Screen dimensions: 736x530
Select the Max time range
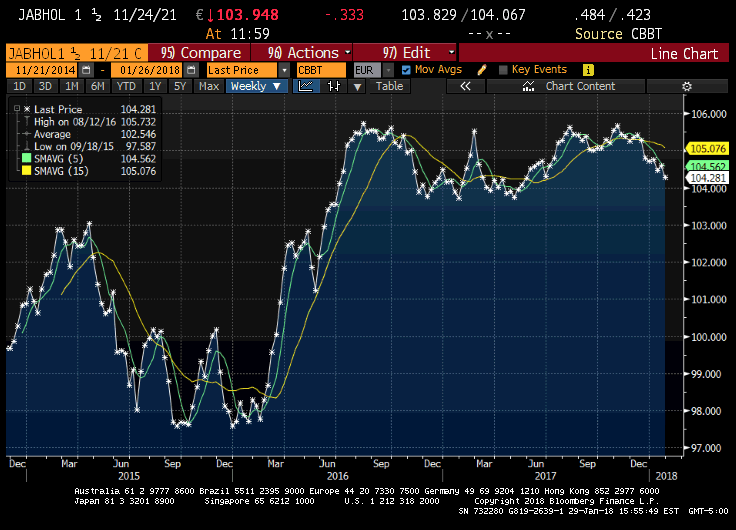[208, 86]
